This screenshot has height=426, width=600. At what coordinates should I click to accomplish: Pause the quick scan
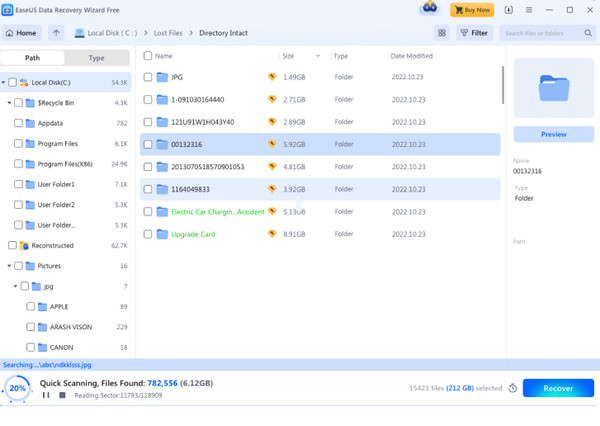46,395
